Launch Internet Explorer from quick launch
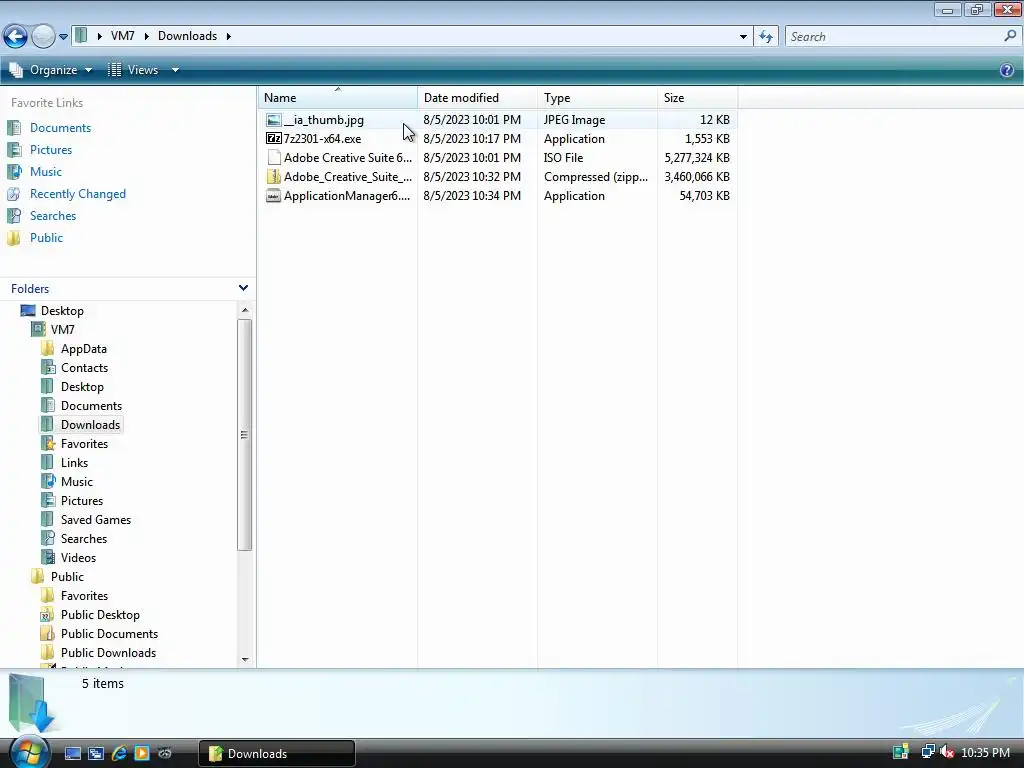 coord(119,753)
